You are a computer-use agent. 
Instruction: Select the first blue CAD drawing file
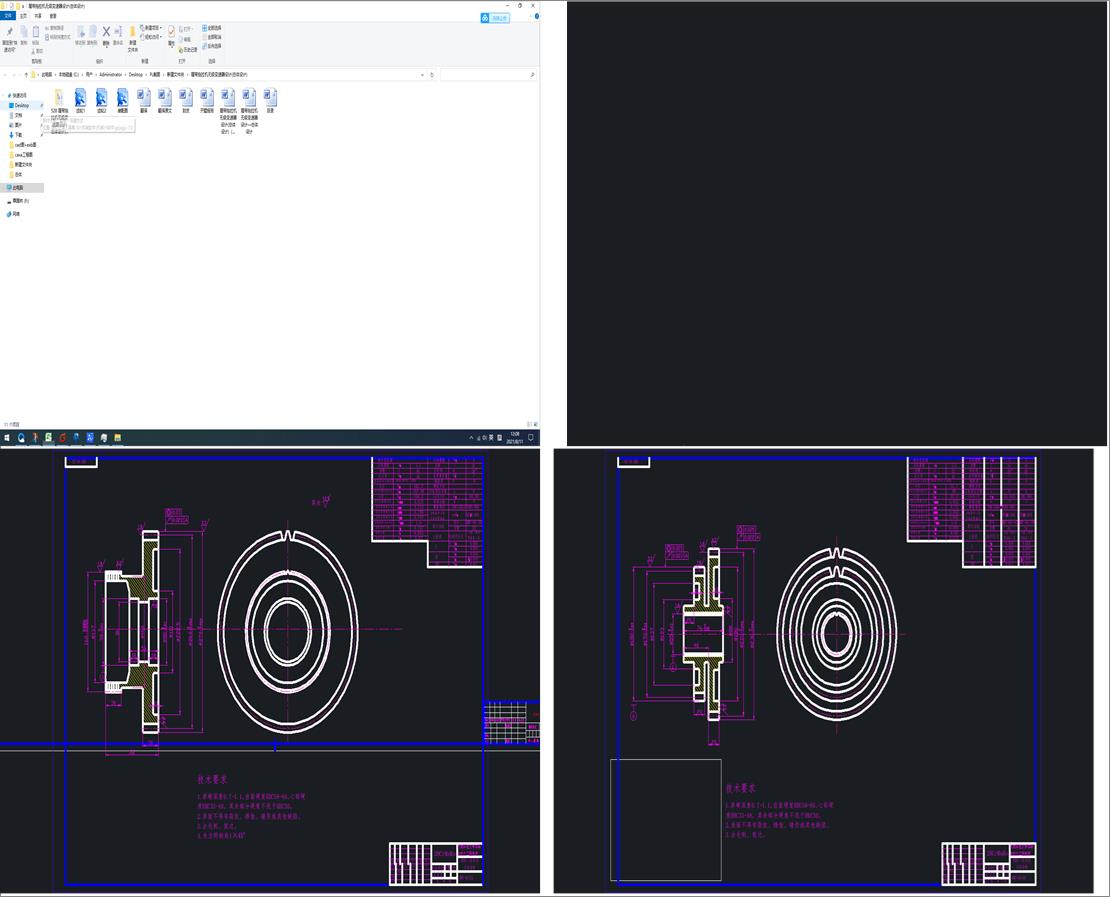tap(80, 97)
